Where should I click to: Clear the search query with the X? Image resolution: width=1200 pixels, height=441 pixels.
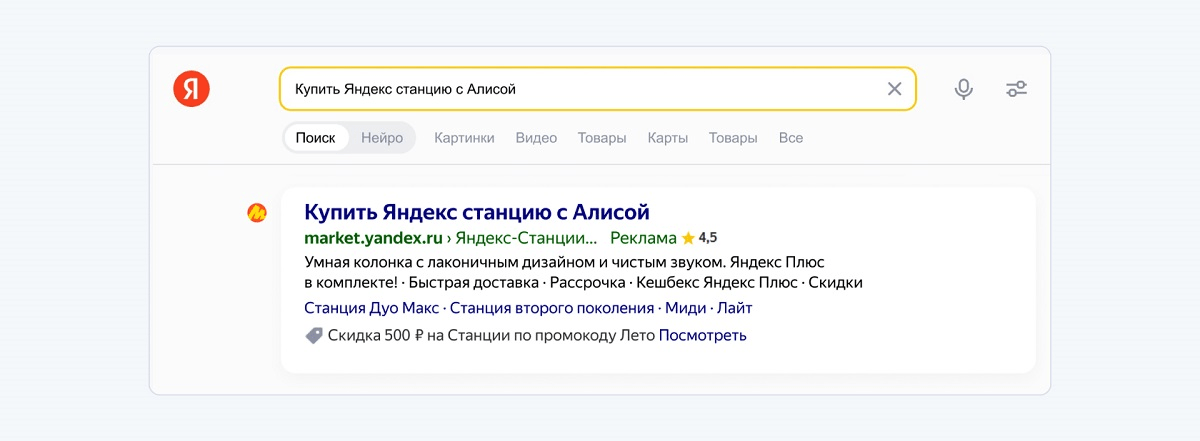click(x=894, y=89)
